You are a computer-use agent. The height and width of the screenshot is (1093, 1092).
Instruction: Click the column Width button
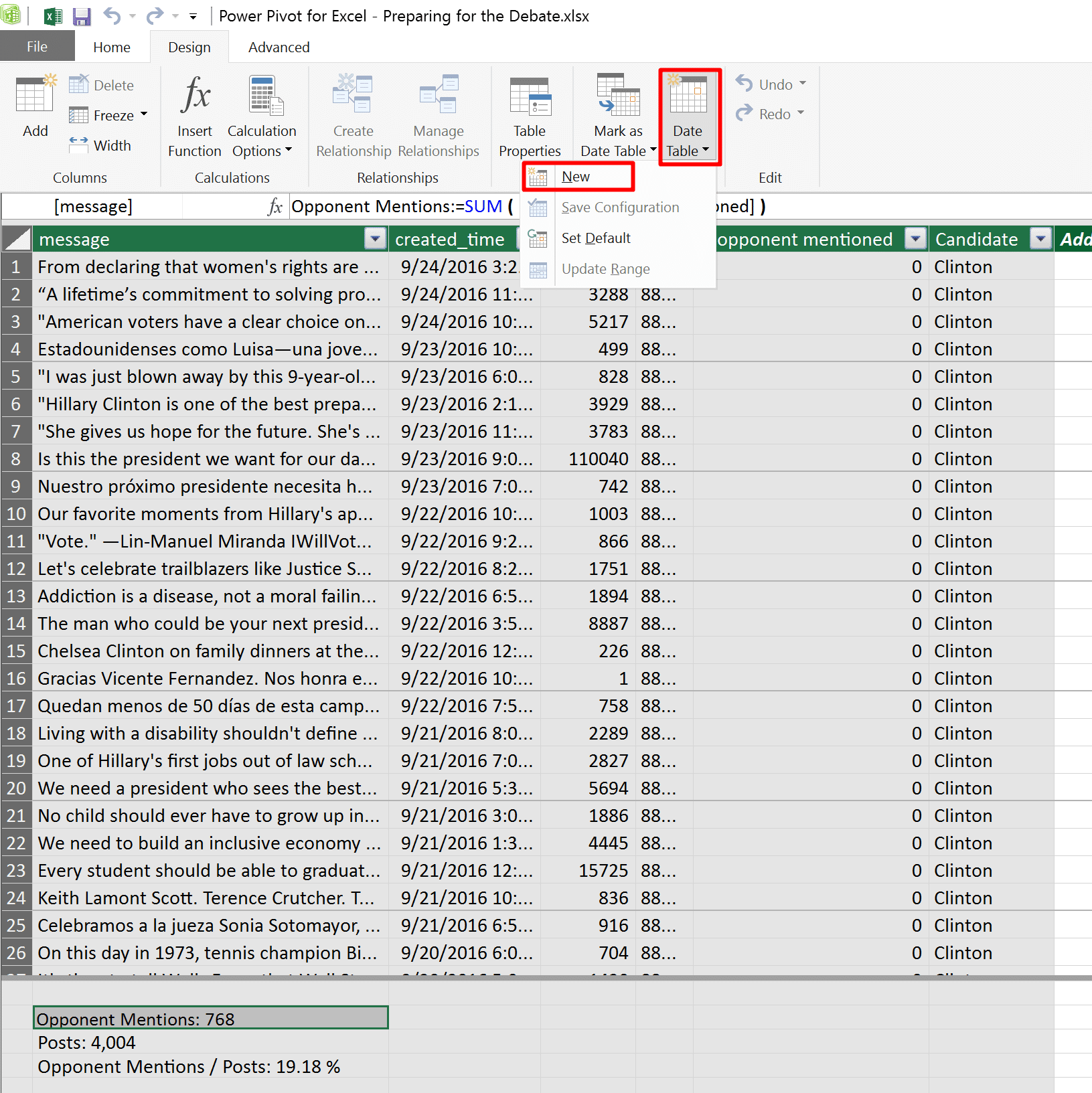pos(100,145)
